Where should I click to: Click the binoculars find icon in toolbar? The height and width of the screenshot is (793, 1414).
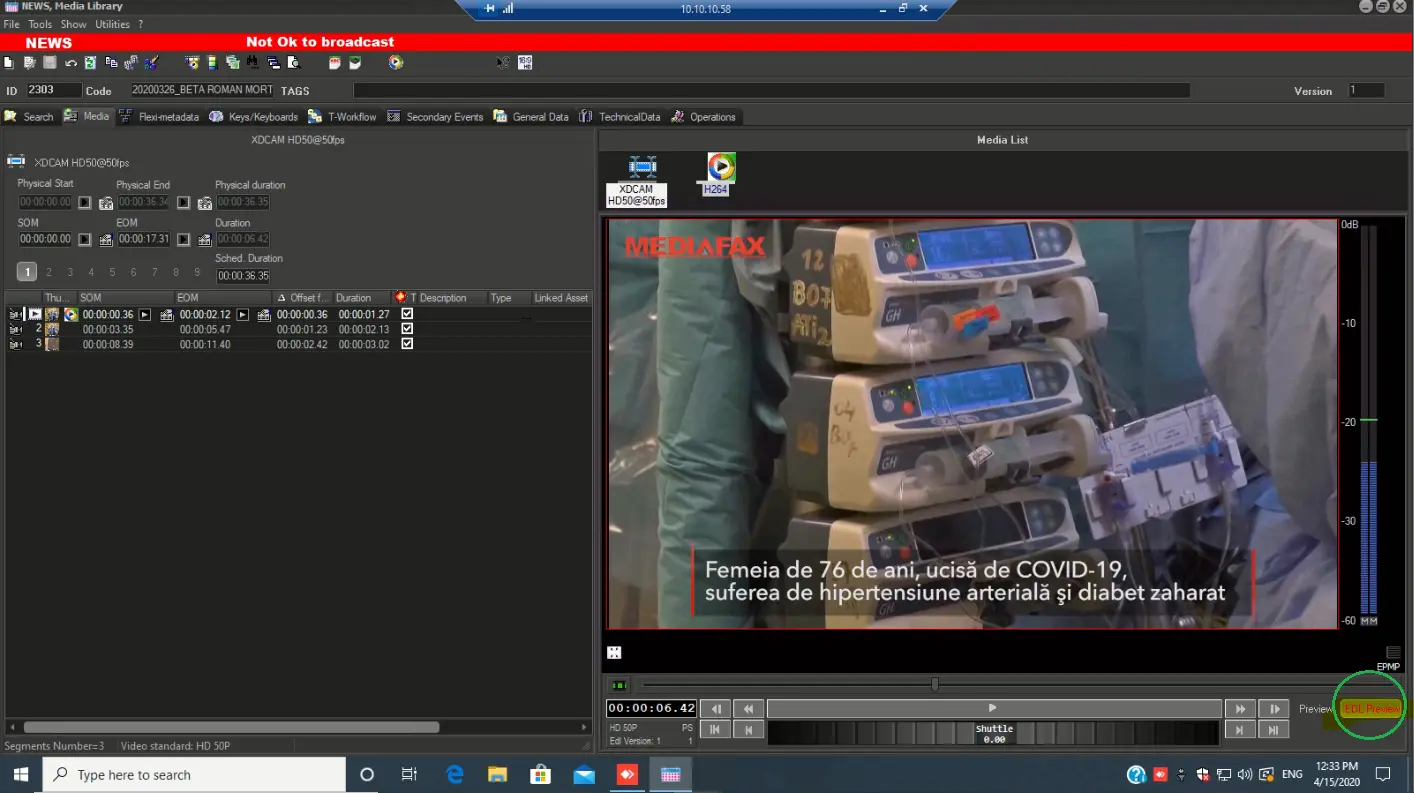pos(252,63)
